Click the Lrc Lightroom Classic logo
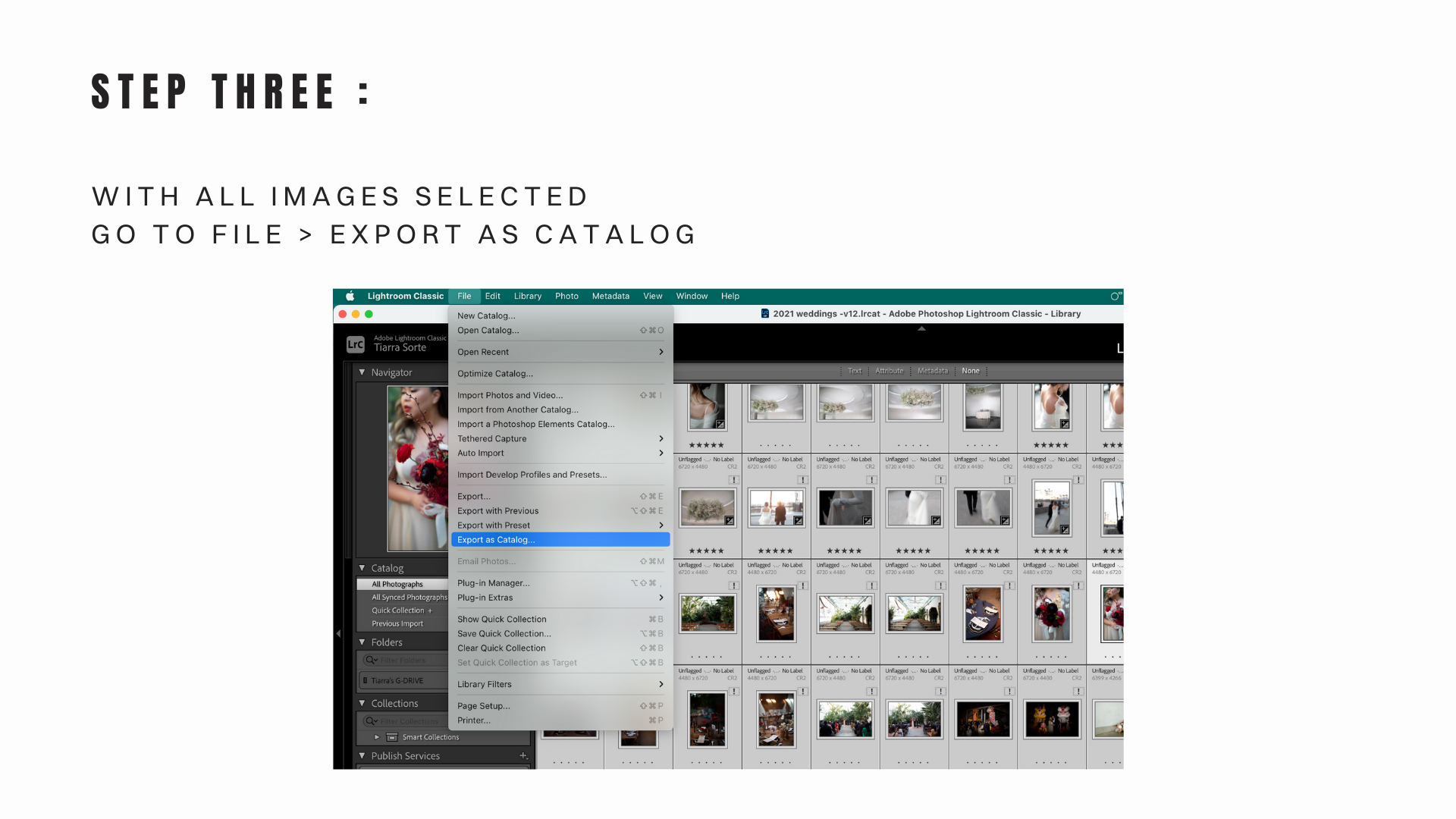 [x=355, y=344]
